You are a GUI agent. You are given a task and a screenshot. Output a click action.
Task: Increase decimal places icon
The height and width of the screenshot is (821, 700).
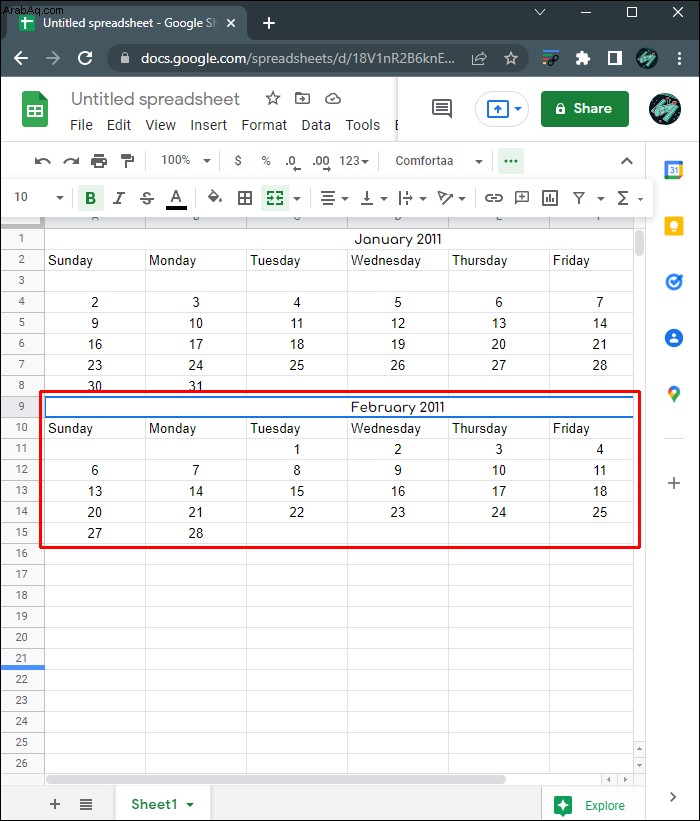click(x=321, y=162)
